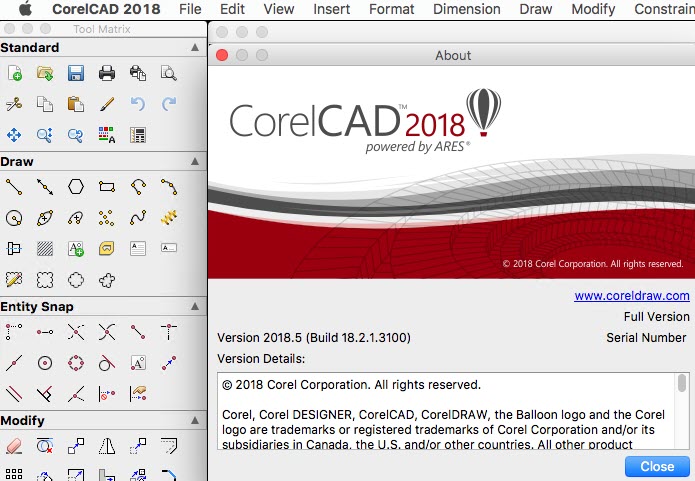Select the Circle tool in Draw
This screenshot has width=695, height=481.
tap(14, 218)
